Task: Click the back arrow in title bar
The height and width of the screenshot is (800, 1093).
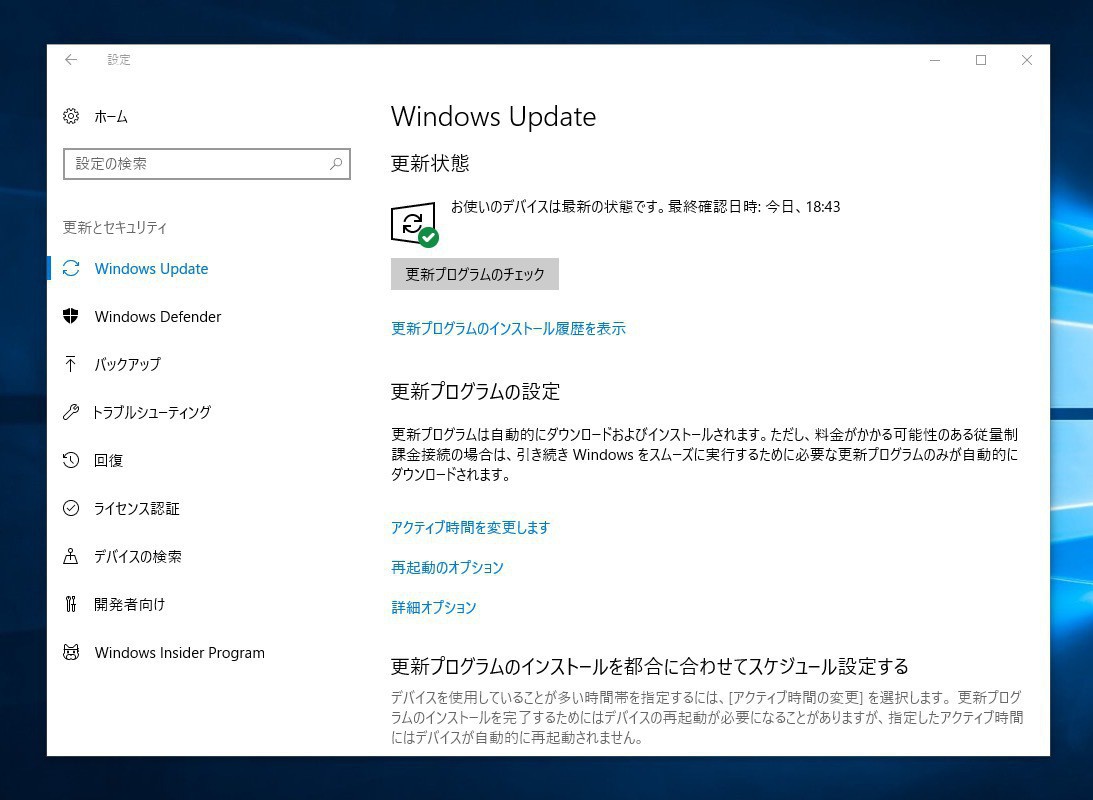Action: [70, 60]
